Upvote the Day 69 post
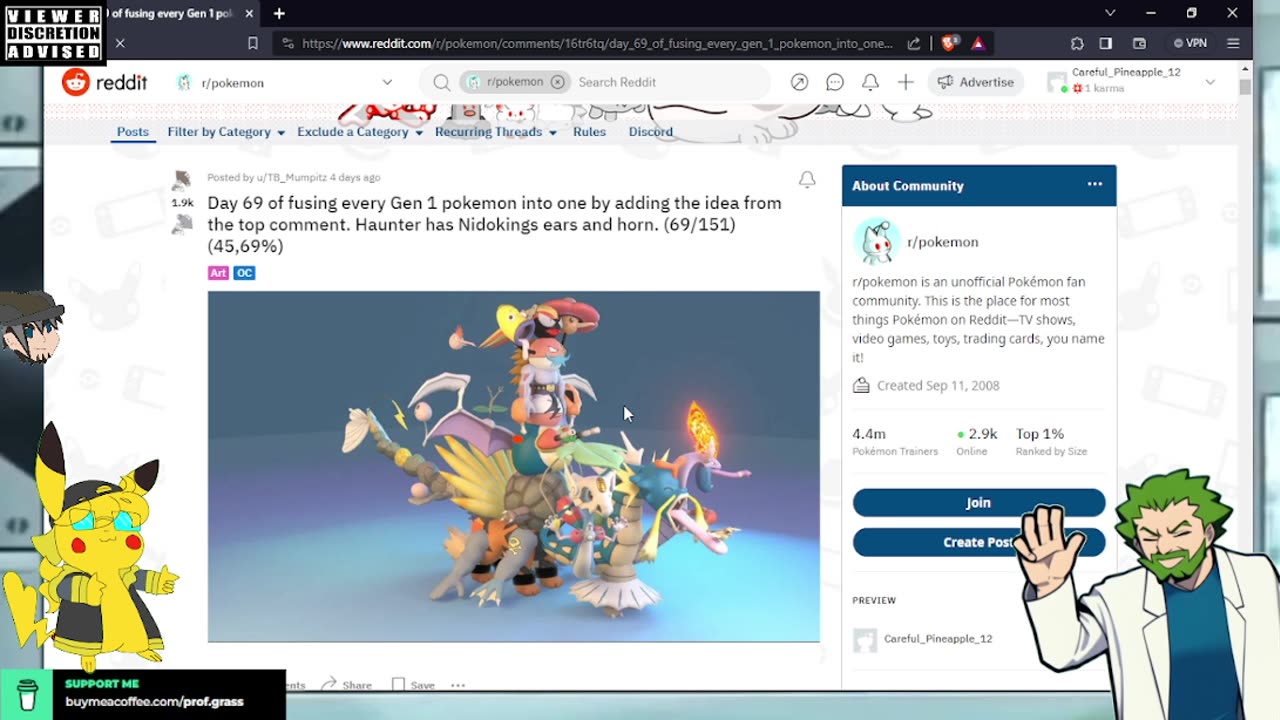This screenshot has height=720, width=1280. coord(182,181)
